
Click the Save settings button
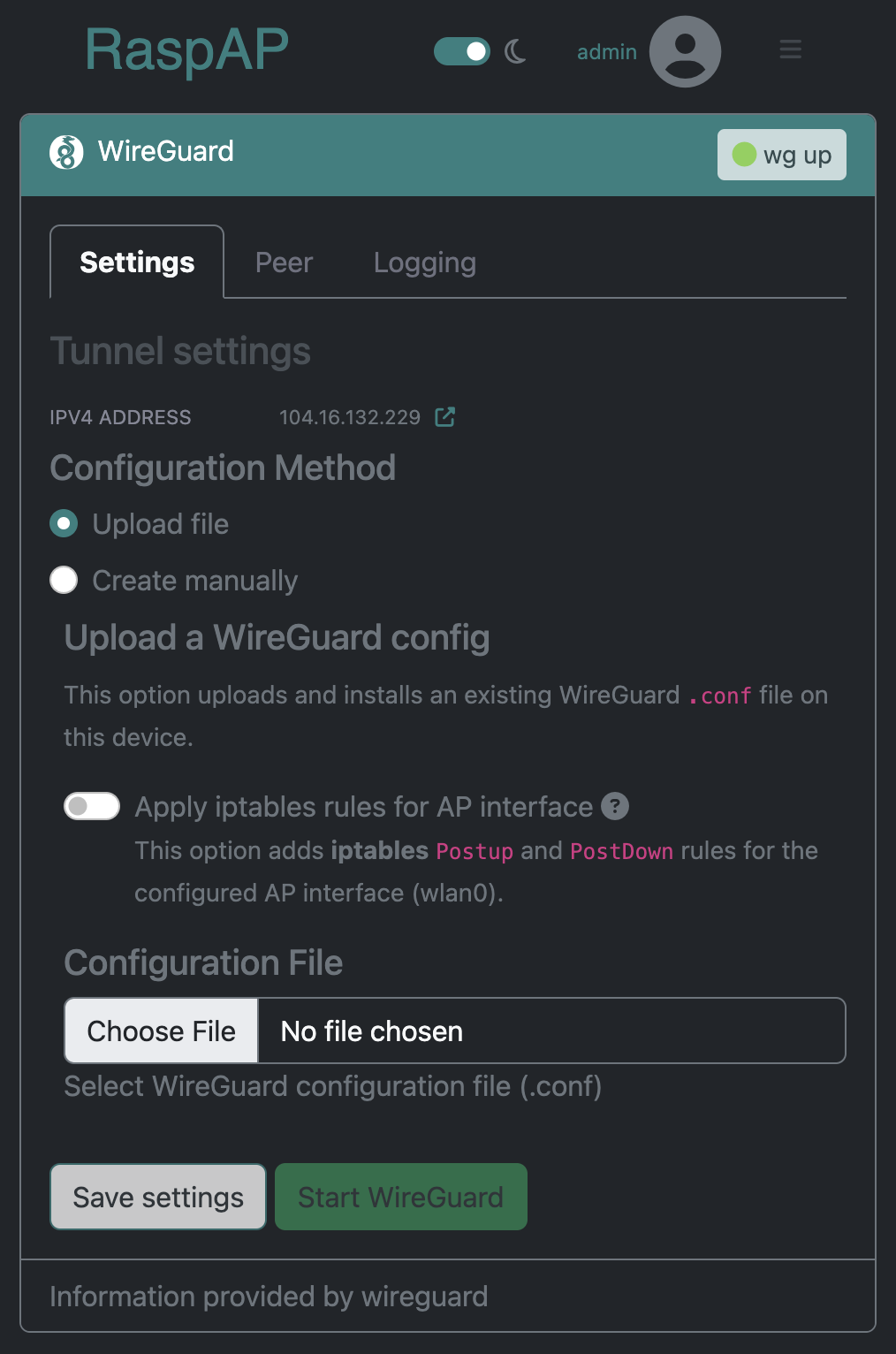pyautogui.click(x=158, y=1197)
